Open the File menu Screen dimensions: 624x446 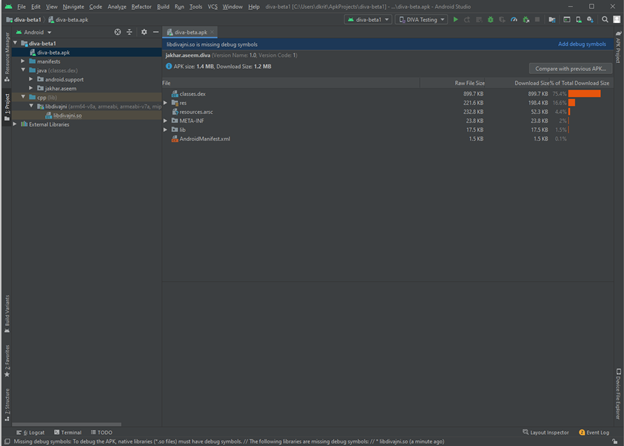21,7
